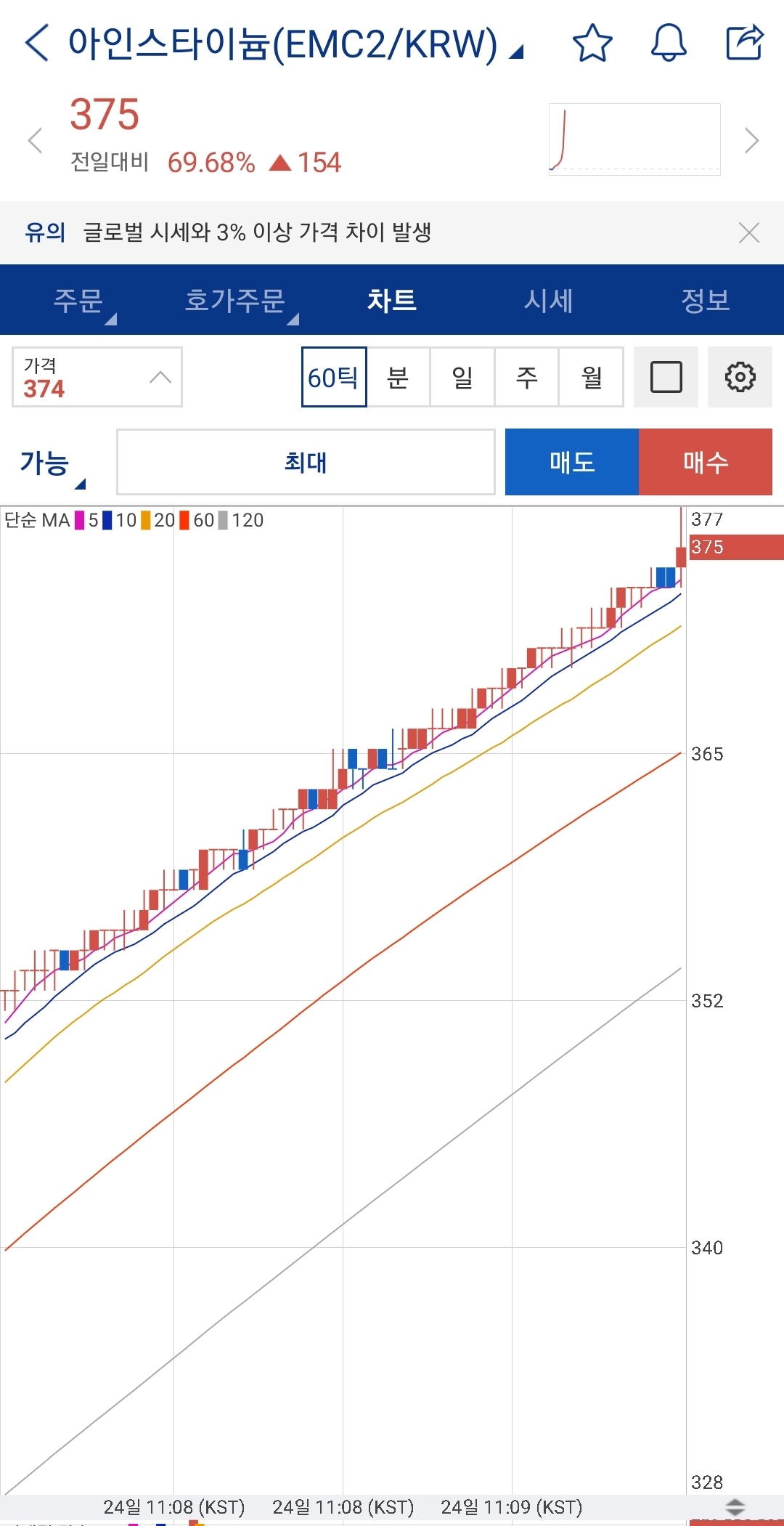Toggle fullscreen chart square icon
Screen dimensions: 784x1526
pos(666,377)
